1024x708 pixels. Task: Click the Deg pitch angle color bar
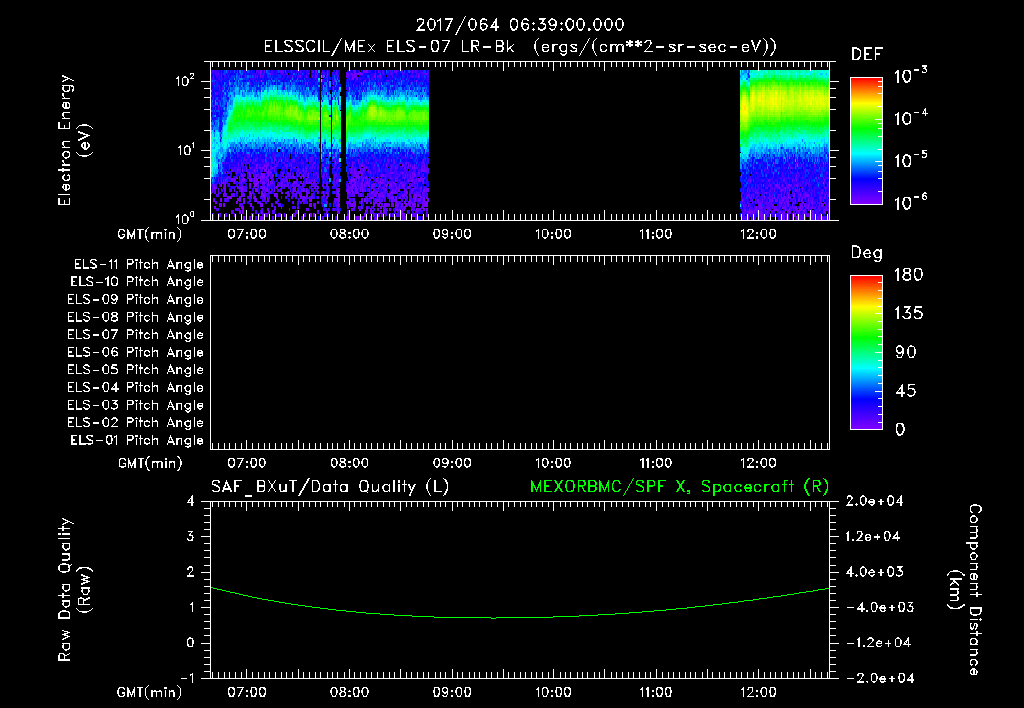click(866, 352)
